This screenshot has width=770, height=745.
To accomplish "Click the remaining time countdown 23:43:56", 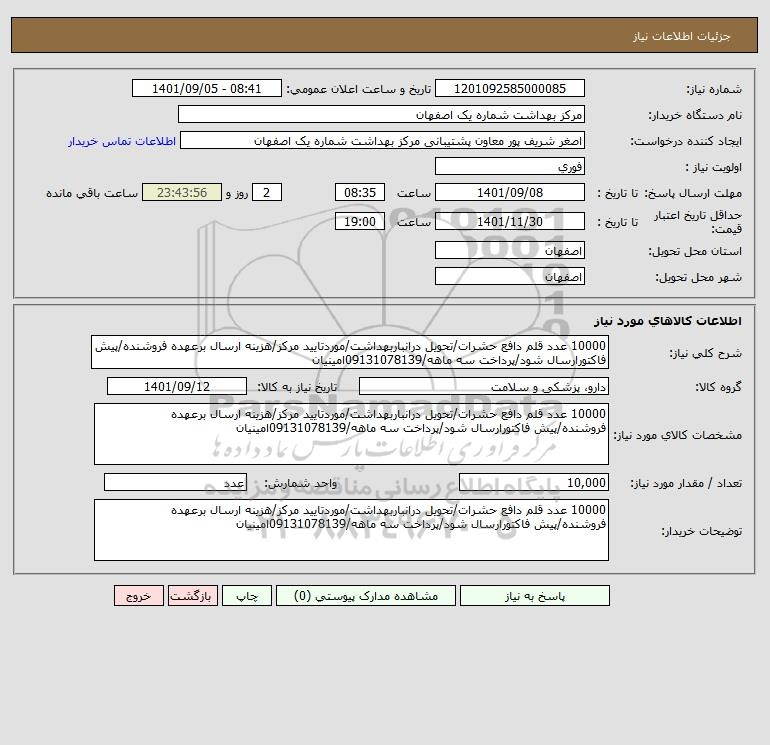I will coord(182,193).
